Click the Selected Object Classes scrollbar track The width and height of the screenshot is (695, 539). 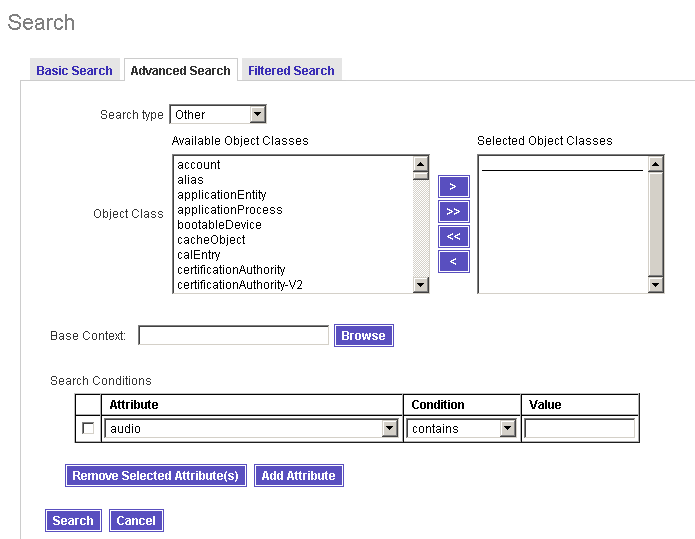[x=656, y=224]
